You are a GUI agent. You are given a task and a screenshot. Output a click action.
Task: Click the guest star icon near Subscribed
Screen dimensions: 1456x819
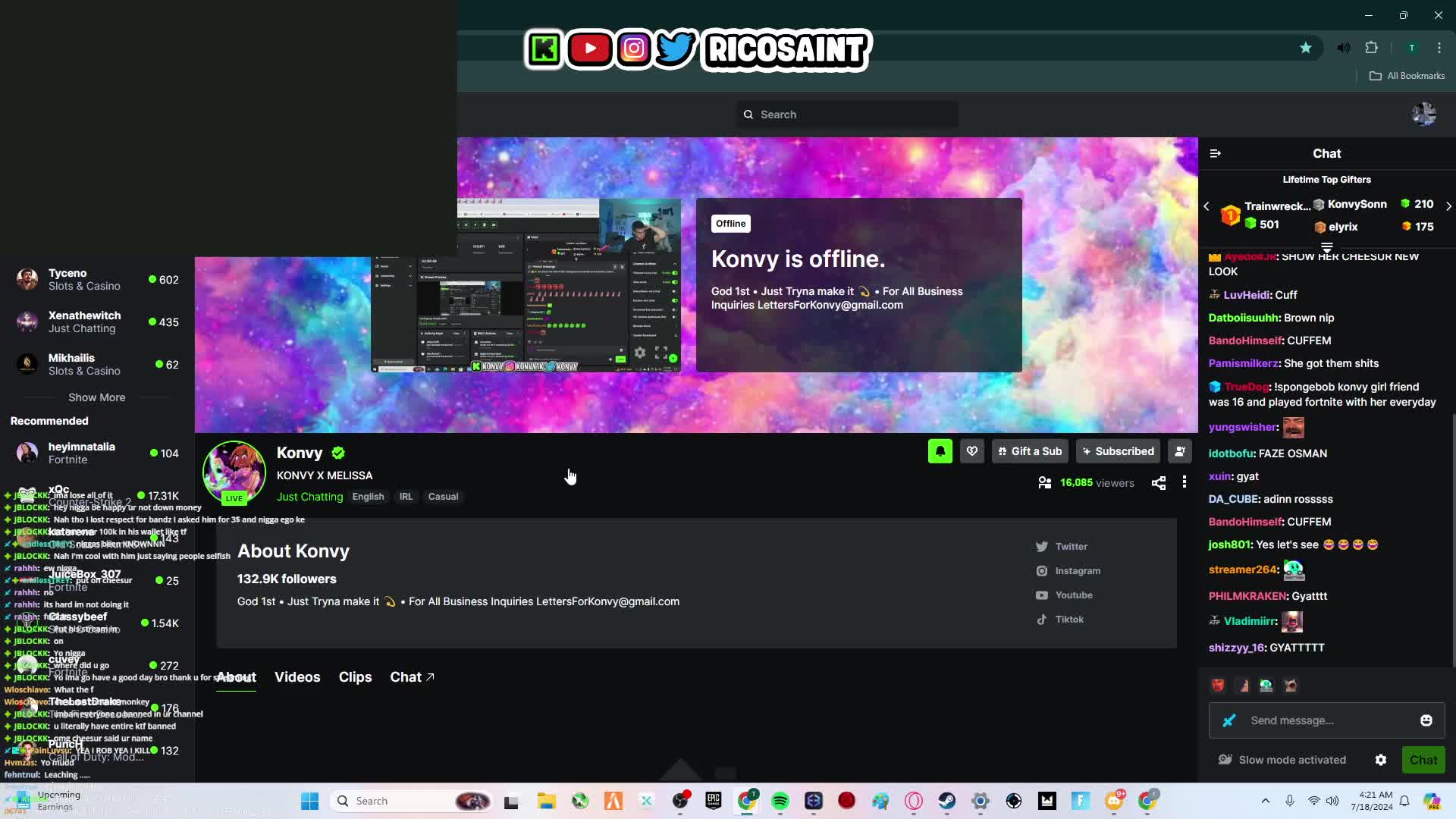click(x=1180, y=451)
